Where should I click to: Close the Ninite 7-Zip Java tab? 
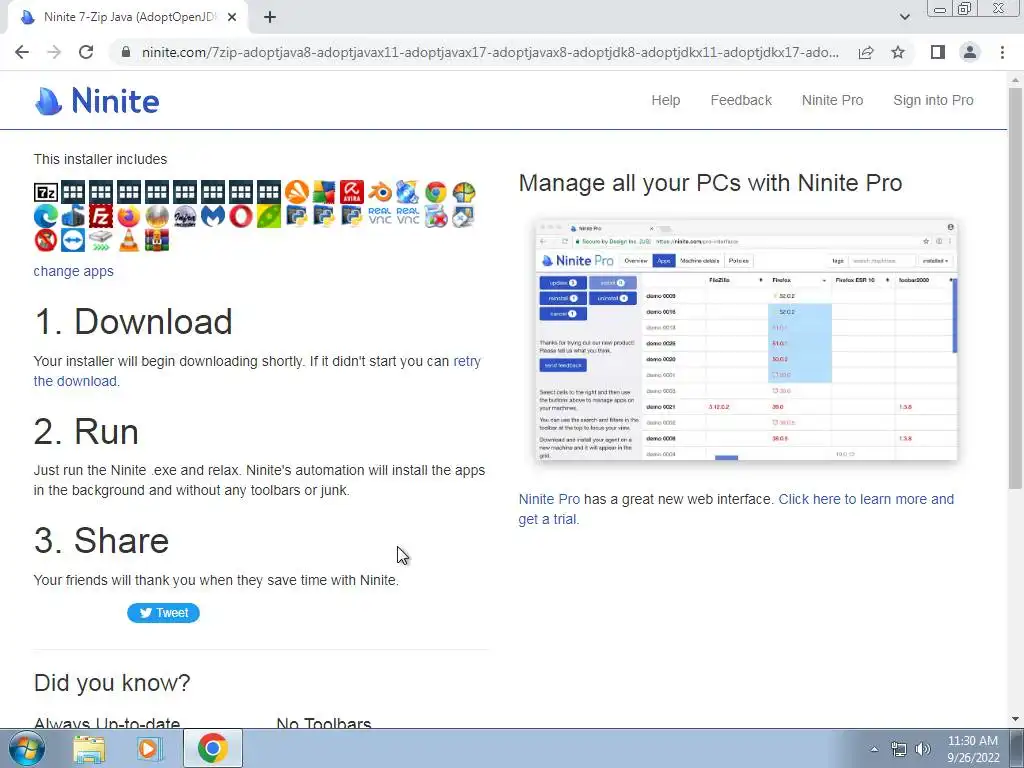[x=232, y=18]
